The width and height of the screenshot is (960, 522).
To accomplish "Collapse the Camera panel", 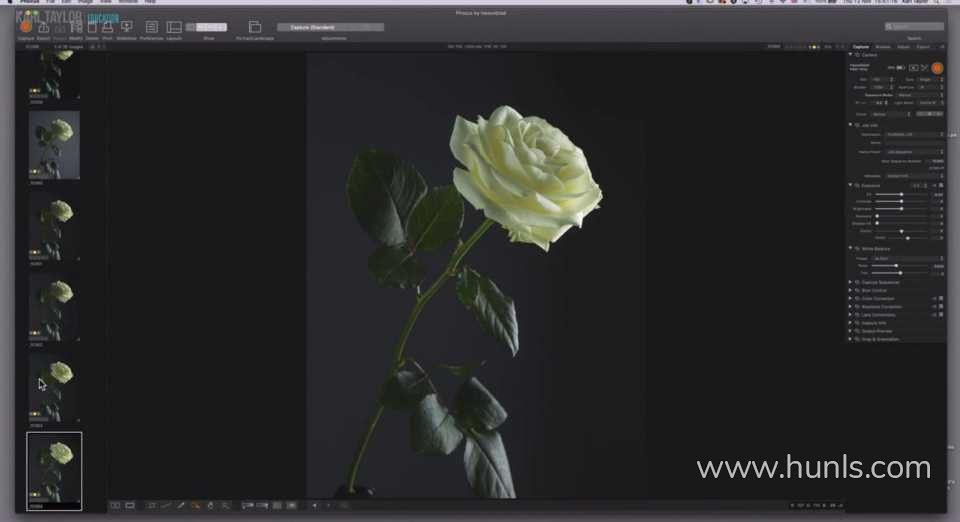I will pos(850,54).
